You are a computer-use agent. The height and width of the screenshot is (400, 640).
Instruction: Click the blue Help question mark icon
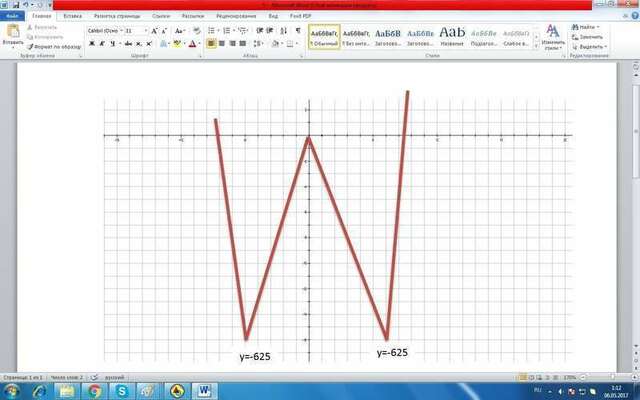pos(635,16)
